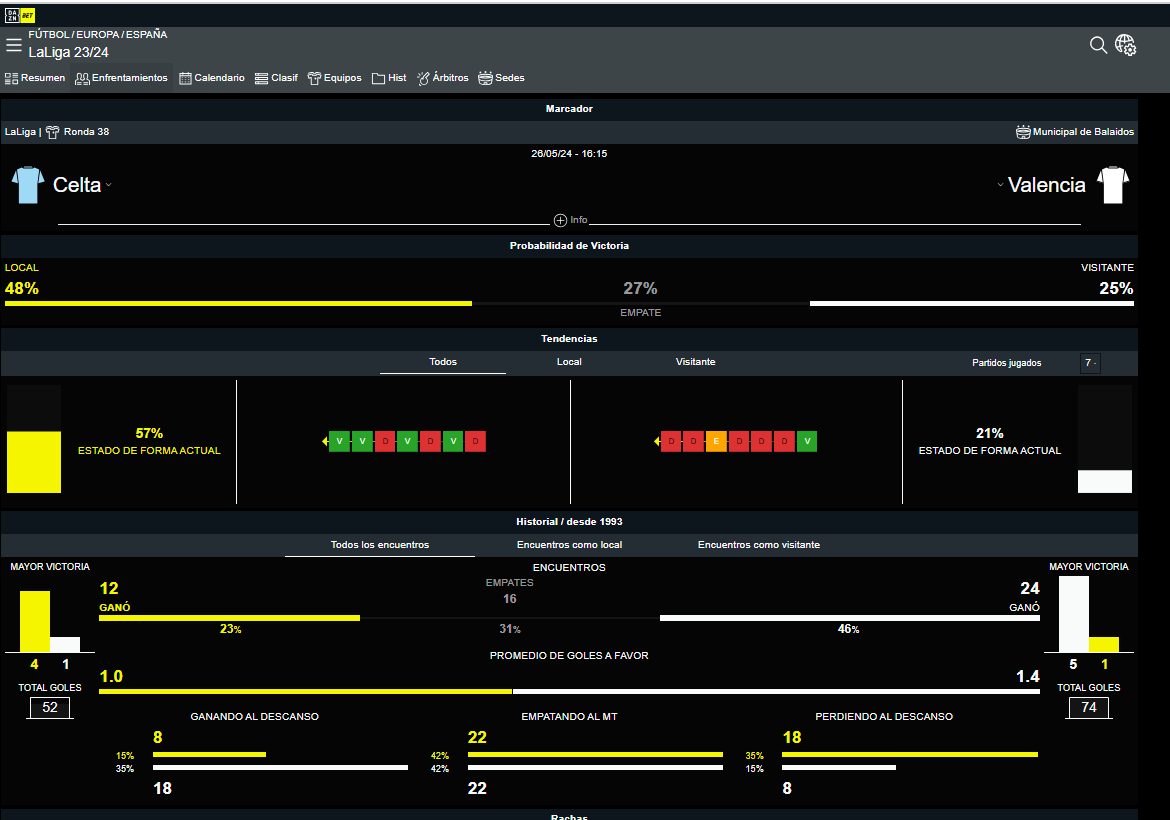The height and width of the screenshot is (820, 1170).
Task: Switch Tendencias filter to Visitante
Action: click(695, 362)
